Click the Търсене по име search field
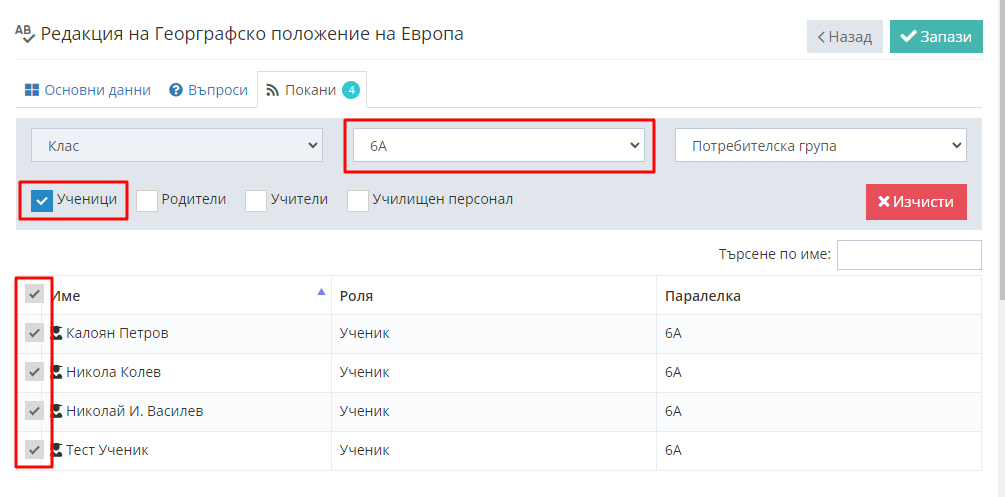The width and height of the screenshot is (1005, 497). [908, 255]
